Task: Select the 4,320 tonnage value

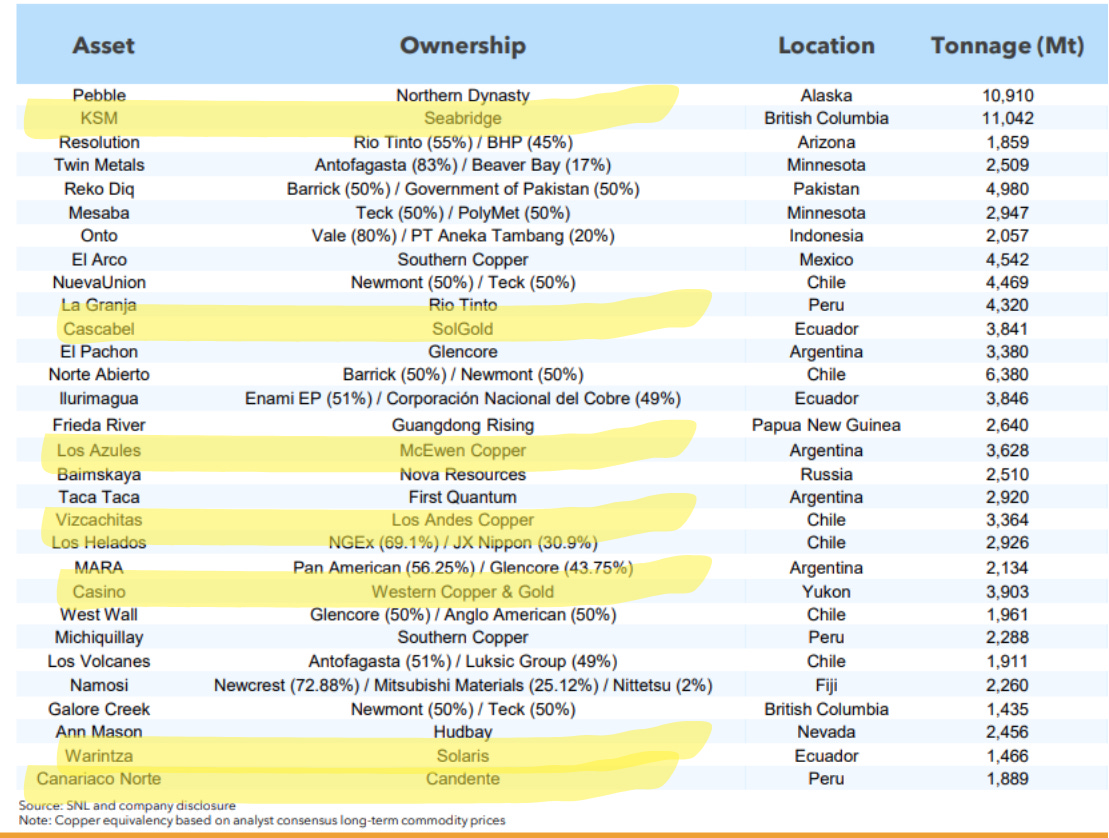Action: pos(1007,305)
